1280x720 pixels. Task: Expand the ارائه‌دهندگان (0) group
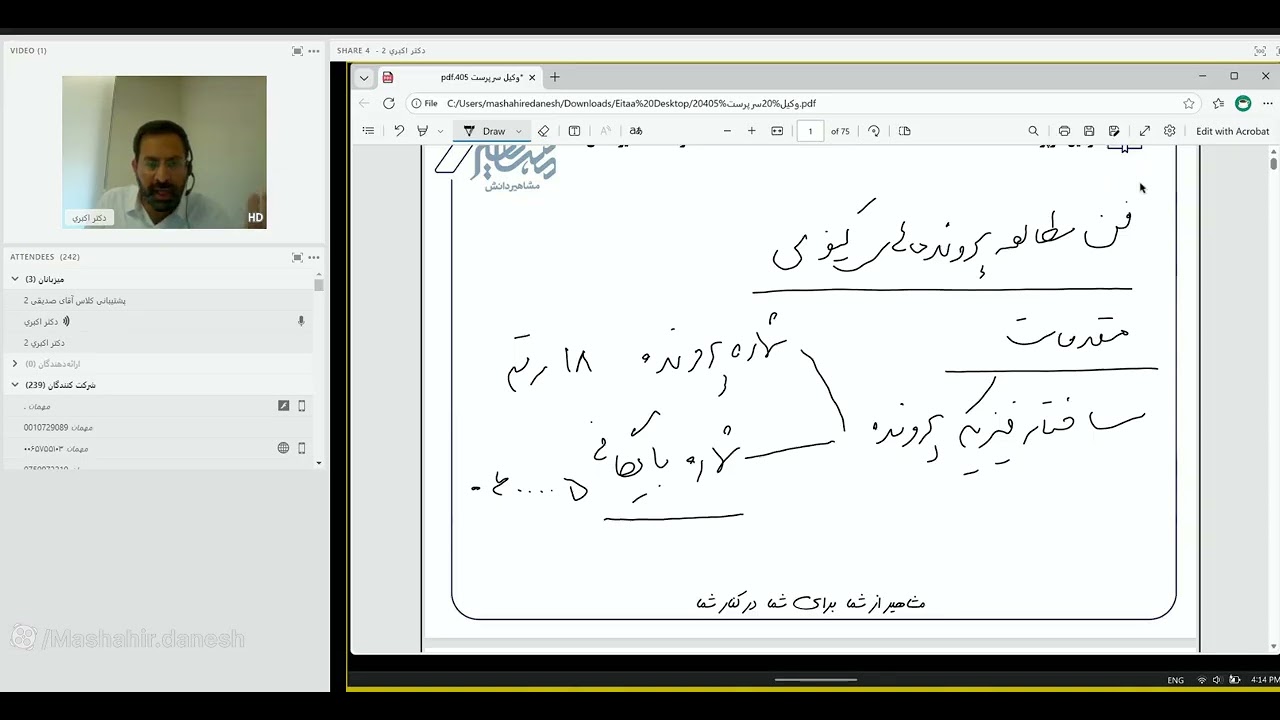click(15, 364)
